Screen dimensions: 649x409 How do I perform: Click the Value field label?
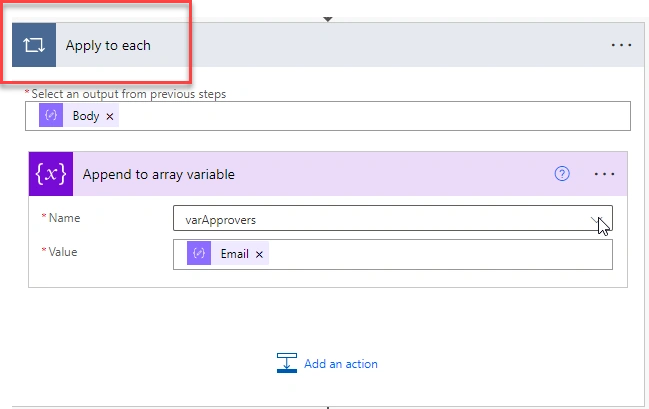coord(62,252)
